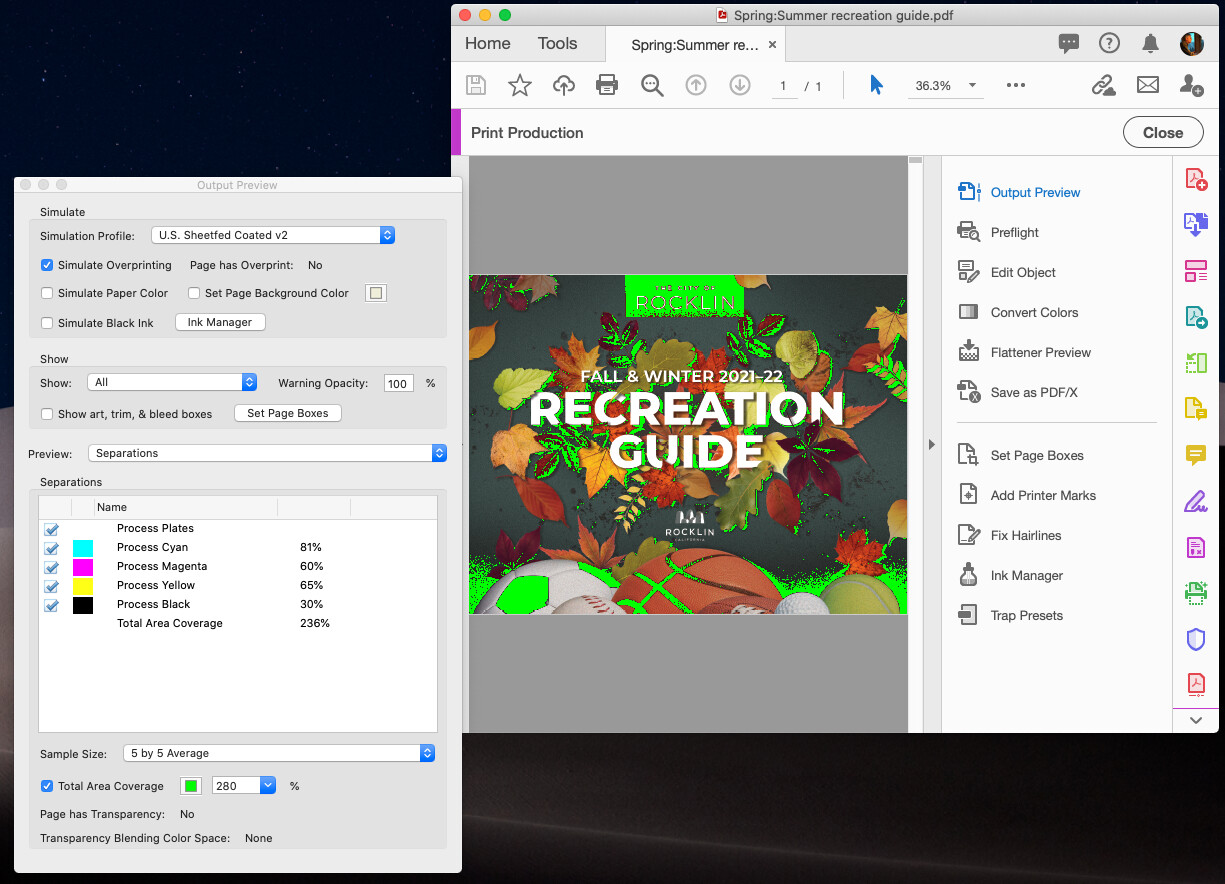
Task: Click the green Total Area Coverage swatch
Action: pos(190,786)
